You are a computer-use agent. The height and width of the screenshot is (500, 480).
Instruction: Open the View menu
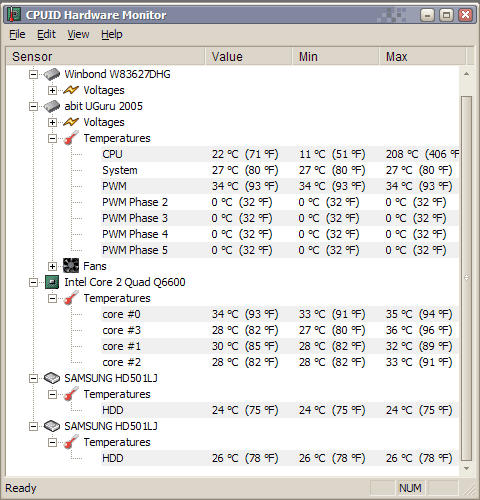coord(78,34)
